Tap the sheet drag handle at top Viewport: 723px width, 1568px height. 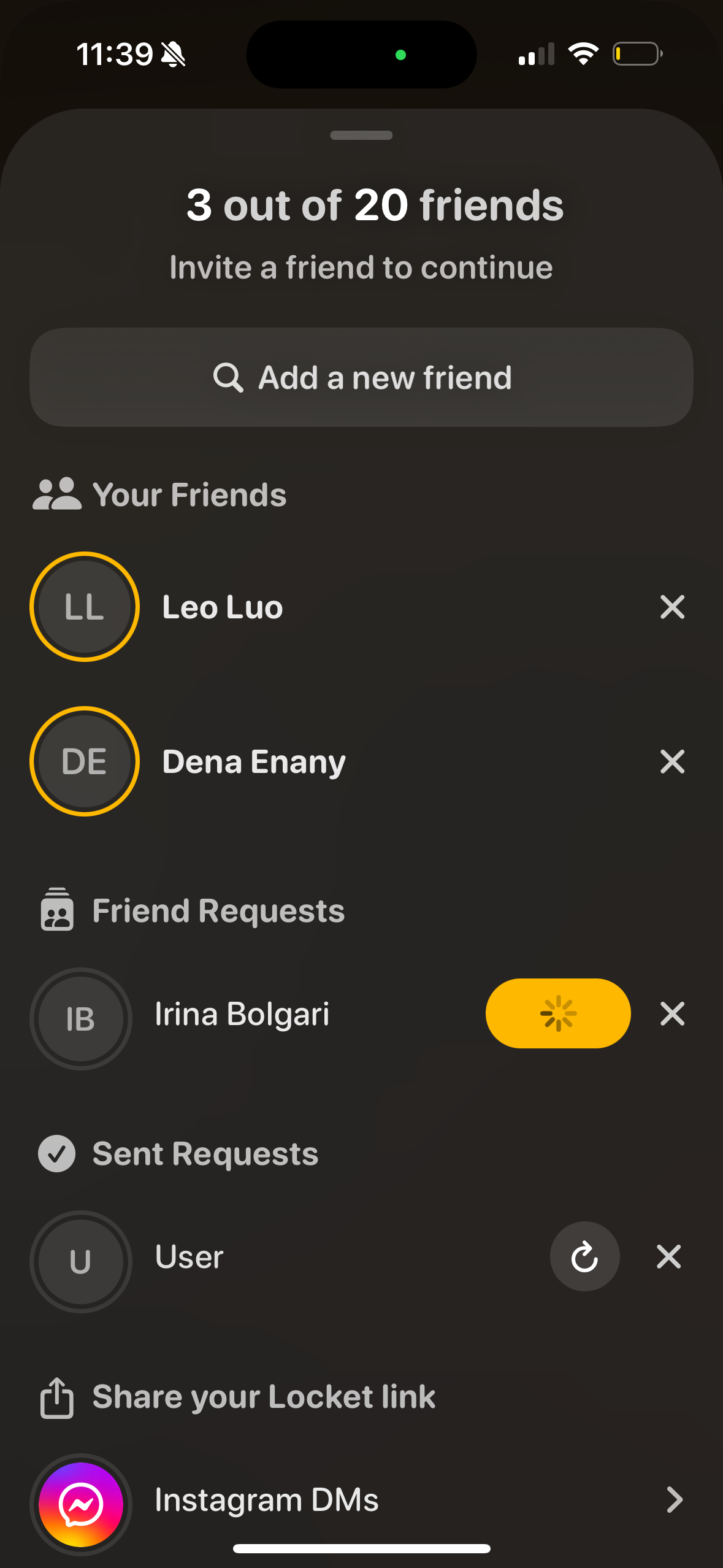pyautogui.click(x=361, y=136)
